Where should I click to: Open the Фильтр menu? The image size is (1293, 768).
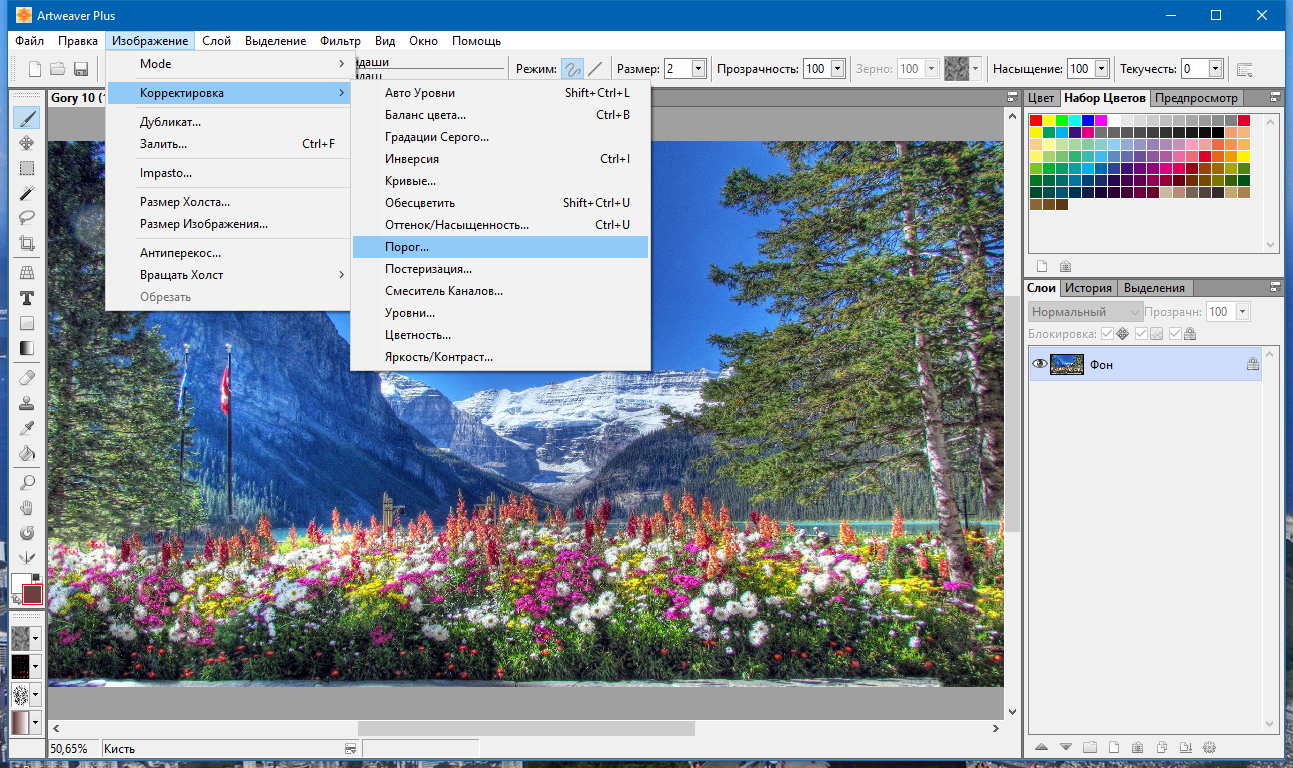[x=341, y=41]
